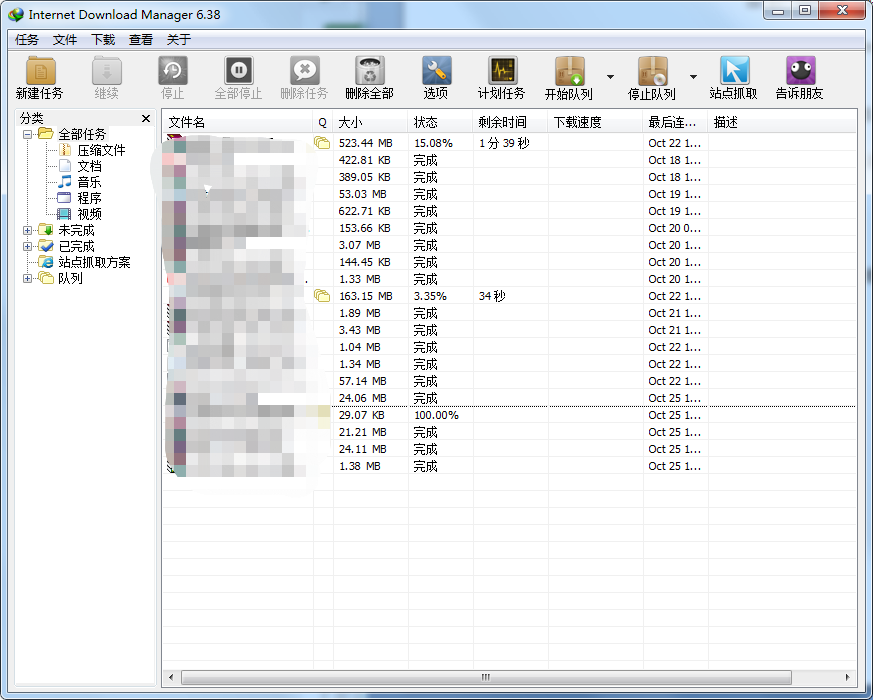
Task: Click the 开始队列 (start queue) icon
Action: point(569,71)
